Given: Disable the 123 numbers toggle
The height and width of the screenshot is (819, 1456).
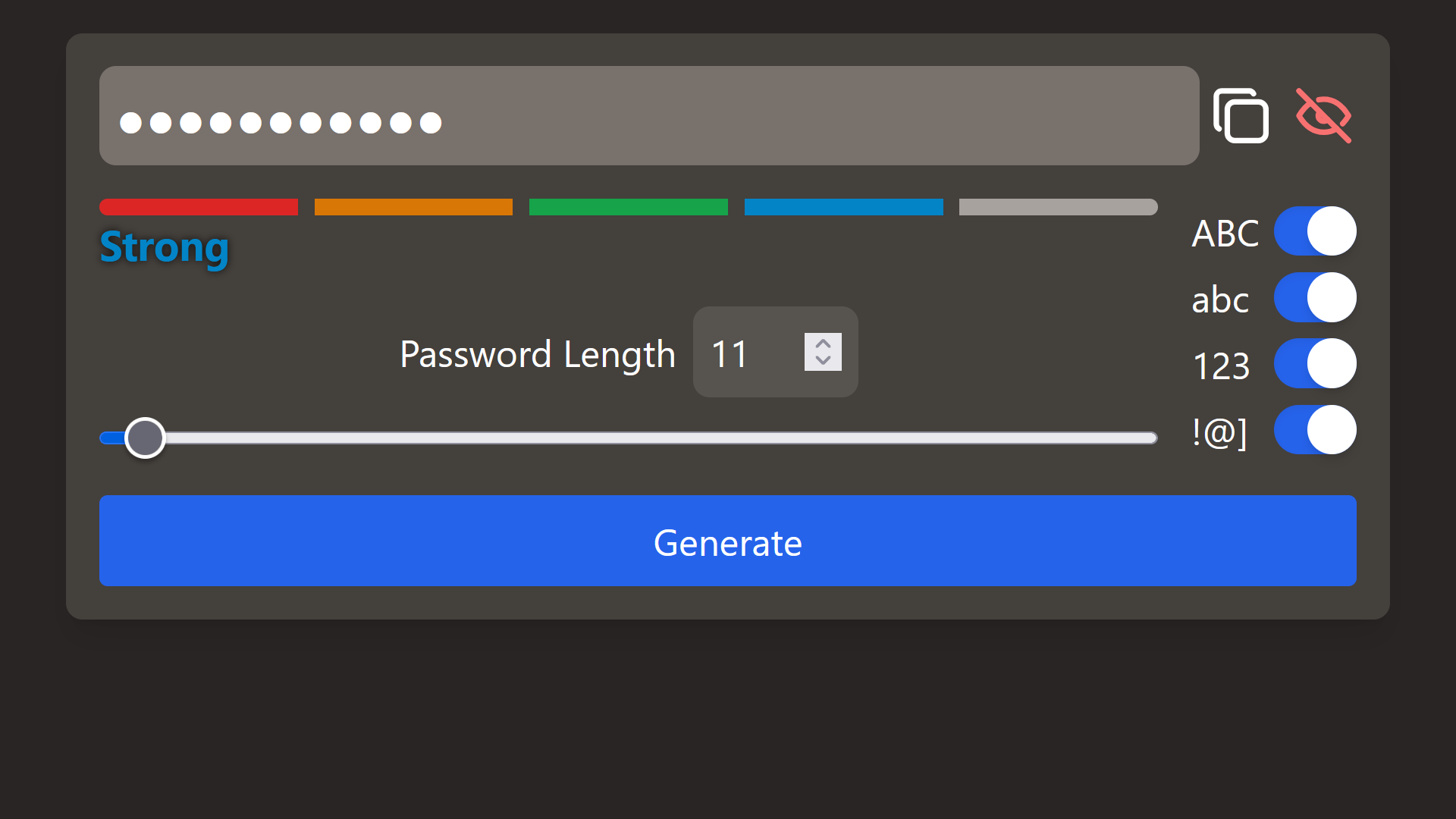Looking at the screenshot, I should click(1316, 363).
